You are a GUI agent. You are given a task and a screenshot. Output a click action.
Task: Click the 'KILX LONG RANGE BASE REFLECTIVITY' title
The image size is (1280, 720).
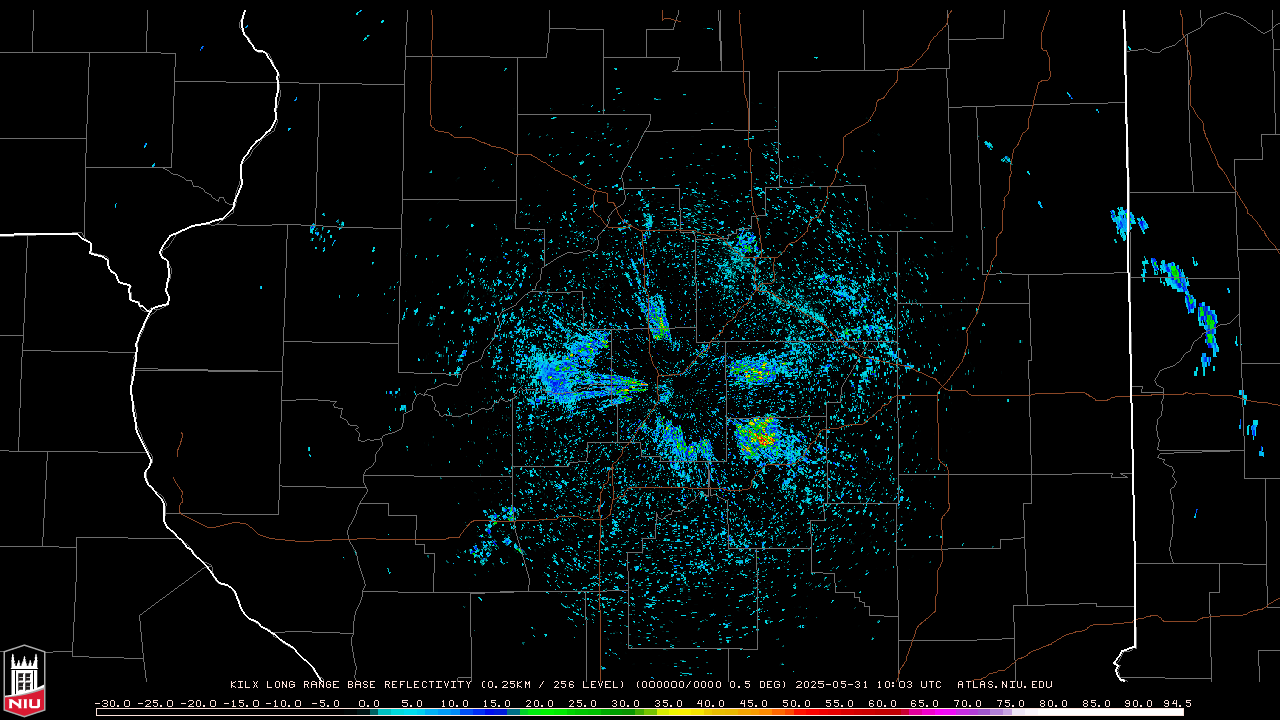click(350, 685)
